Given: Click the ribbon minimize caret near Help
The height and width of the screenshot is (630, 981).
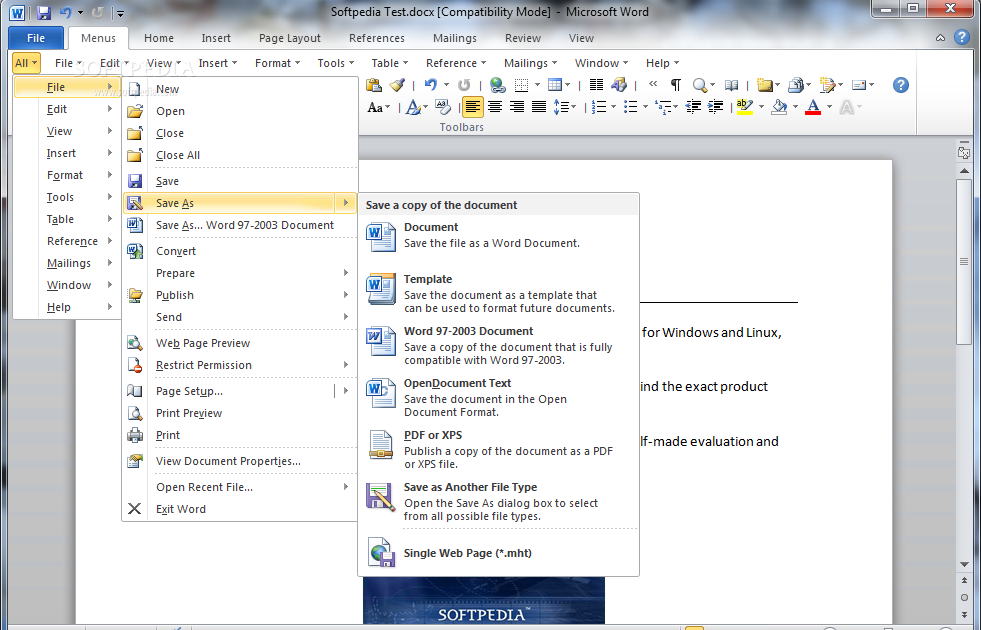Looking at the screenshot, I should [940, 38].
